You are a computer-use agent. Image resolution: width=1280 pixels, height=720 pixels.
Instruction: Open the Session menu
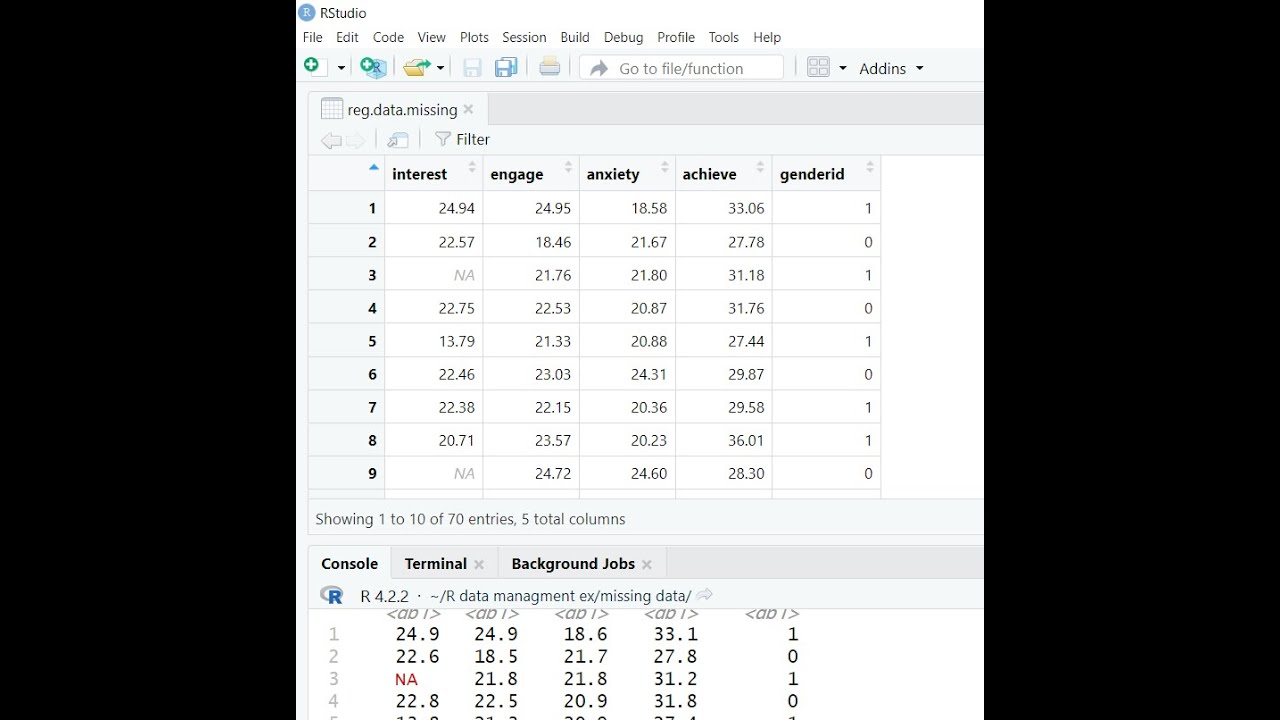pyautogui.click(x=524, y=37)
